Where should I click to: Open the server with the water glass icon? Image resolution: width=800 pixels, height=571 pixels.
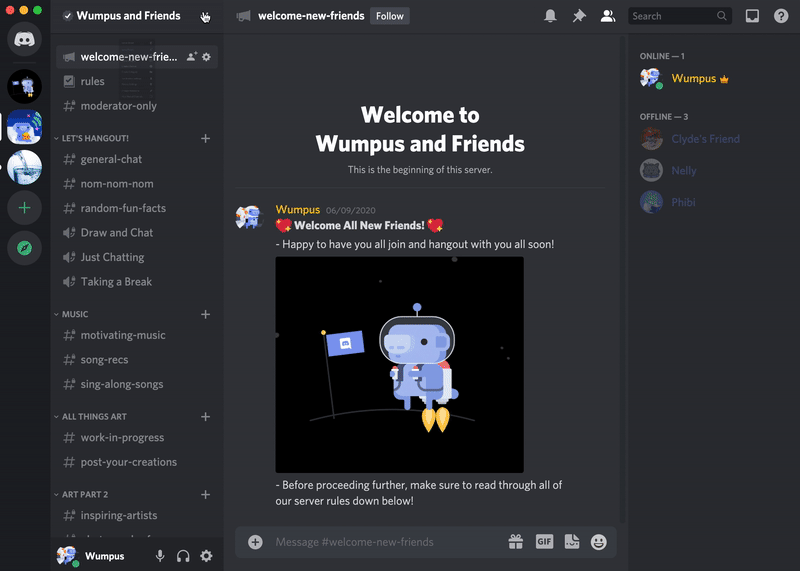24,167
